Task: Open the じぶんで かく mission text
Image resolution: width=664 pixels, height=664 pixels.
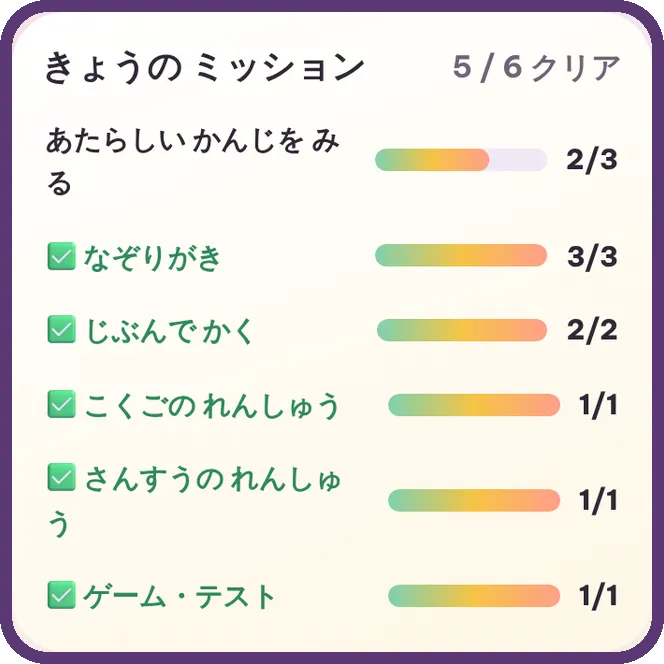Action: click(x=169, y=330)
